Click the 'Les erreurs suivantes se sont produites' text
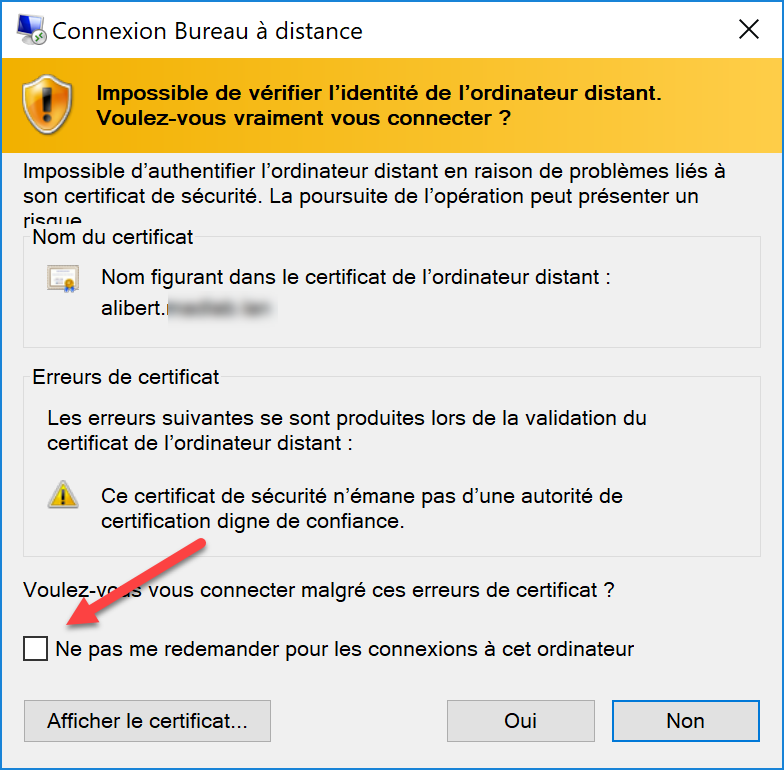The image size is (784, 770). click(x=346, y=430)
